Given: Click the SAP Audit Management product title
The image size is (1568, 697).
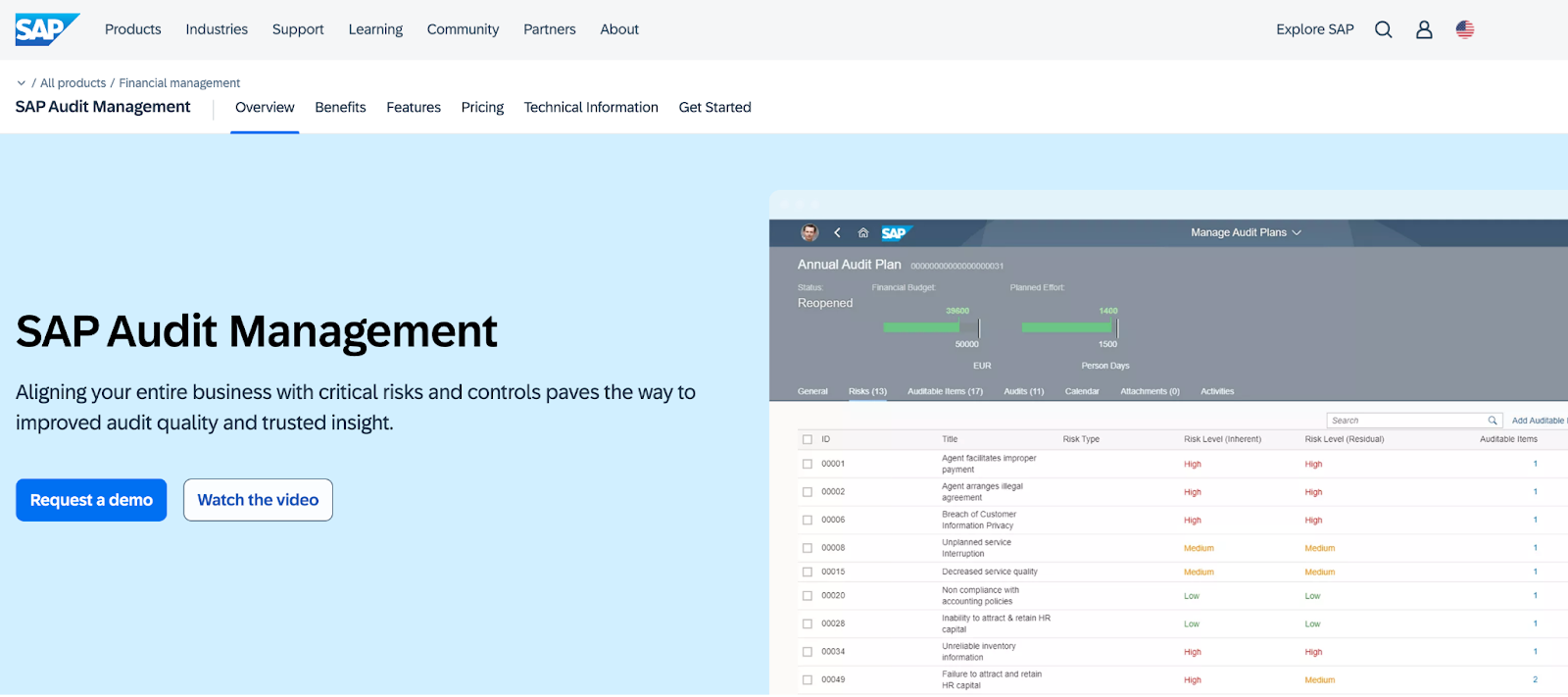Looking at the screenshot, I should (x=103, y=107).
